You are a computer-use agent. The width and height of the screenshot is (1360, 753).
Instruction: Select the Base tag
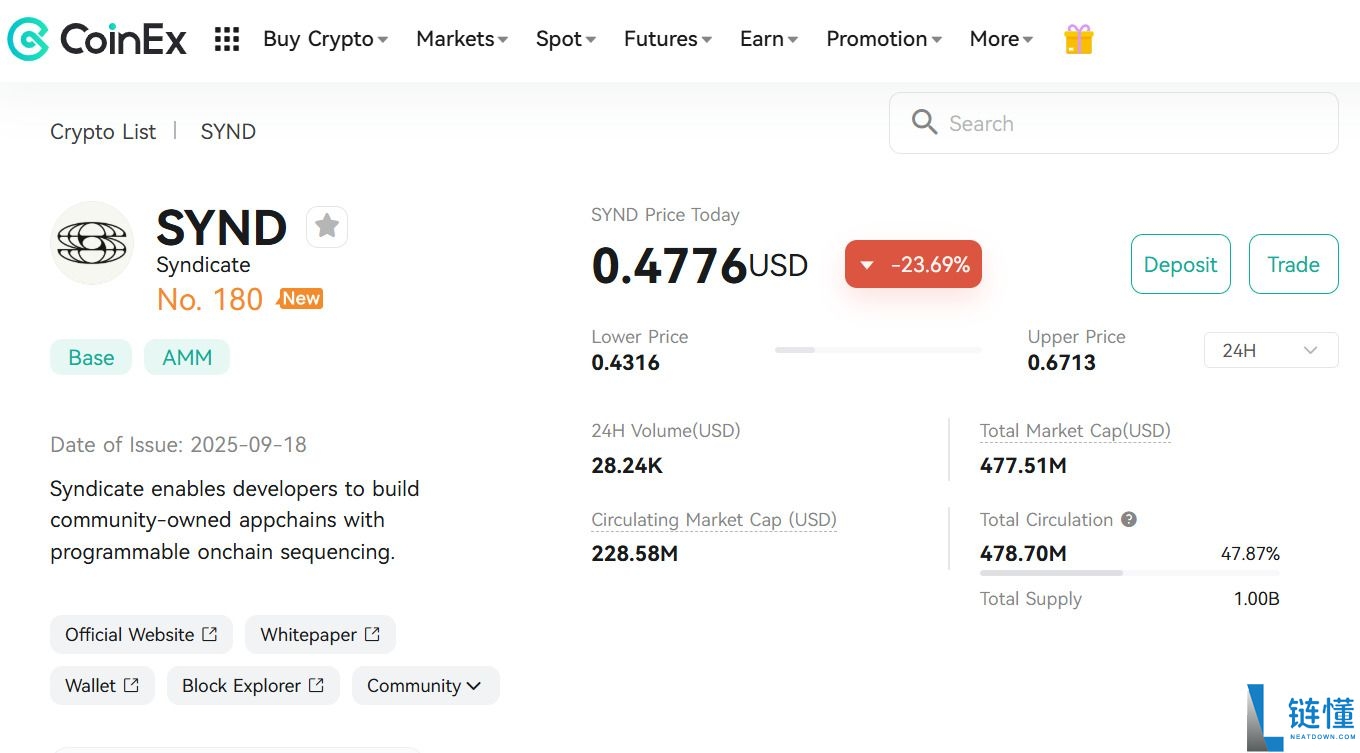pyautogui.click(x=91, y=357)
